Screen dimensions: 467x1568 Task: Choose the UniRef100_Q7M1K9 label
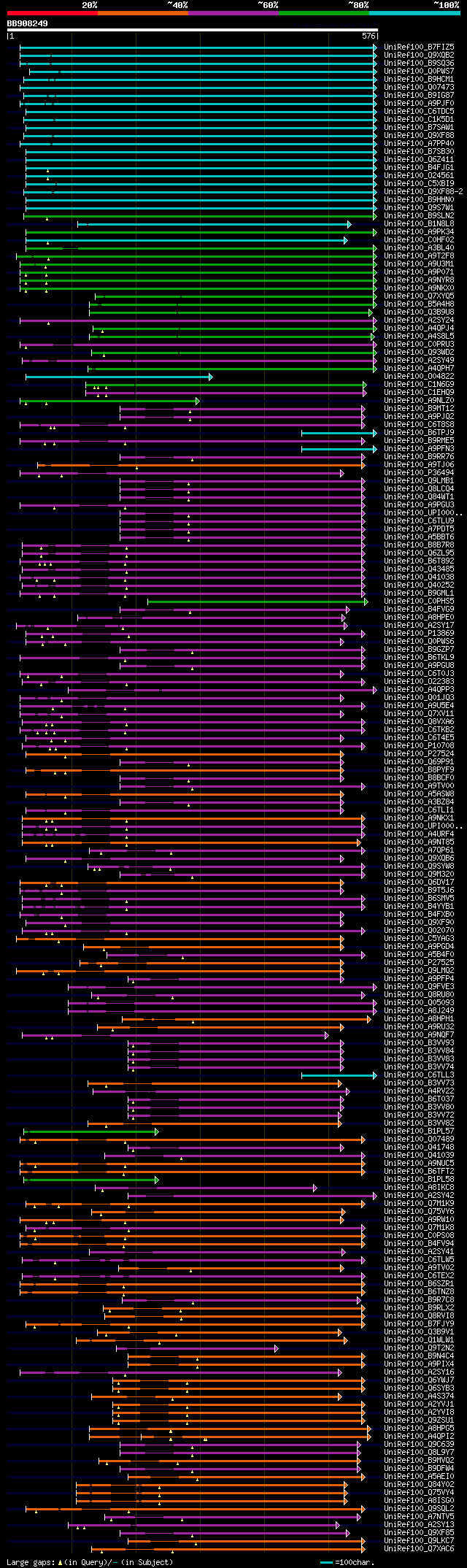[419, 1203]
